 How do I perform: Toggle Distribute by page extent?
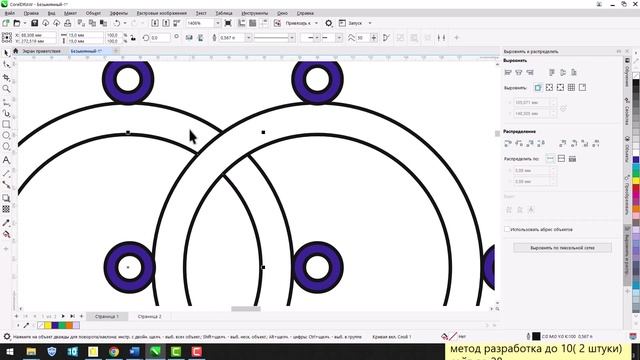coord(561,159)
